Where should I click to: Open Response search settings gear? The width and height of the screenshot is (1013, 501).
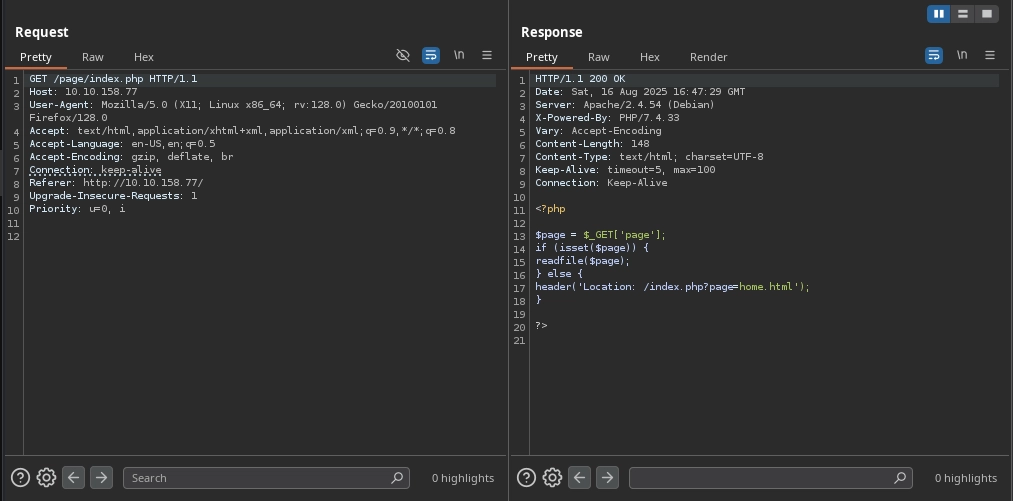(552, 478)
